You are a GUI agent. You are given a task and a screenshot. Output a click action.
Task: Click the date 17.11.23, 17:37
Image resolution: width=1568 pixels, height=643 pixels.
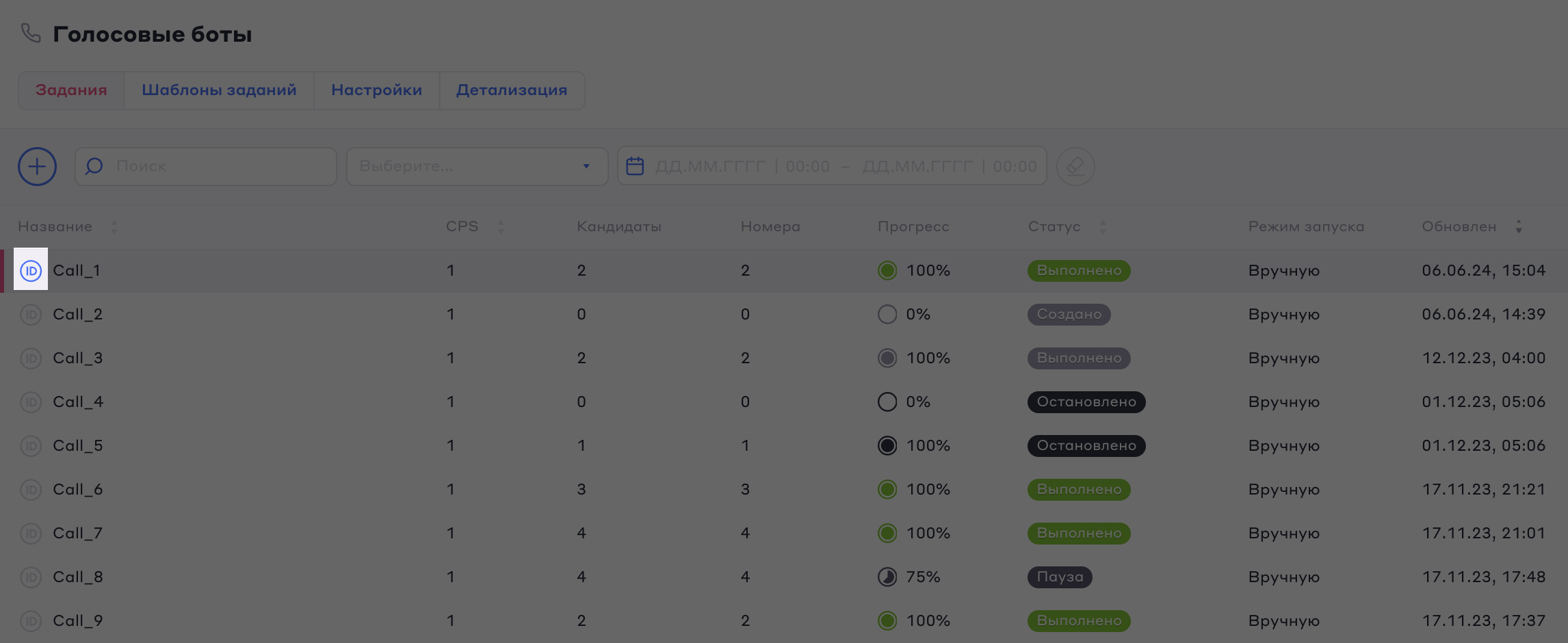pyautogui.click(x=1484, y=620)
